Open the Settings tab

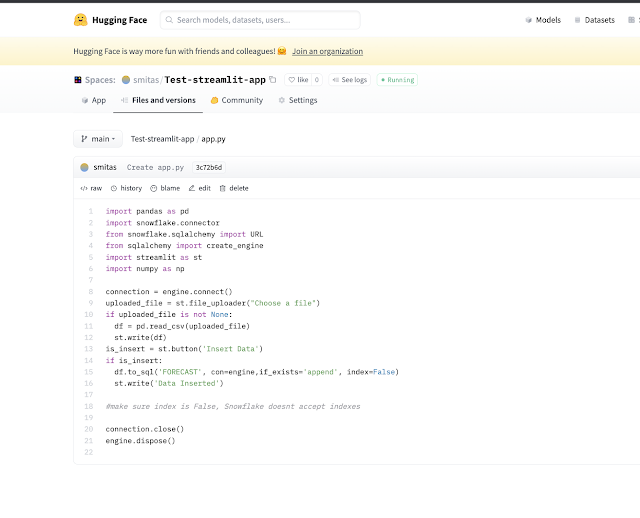pos(298,100)
